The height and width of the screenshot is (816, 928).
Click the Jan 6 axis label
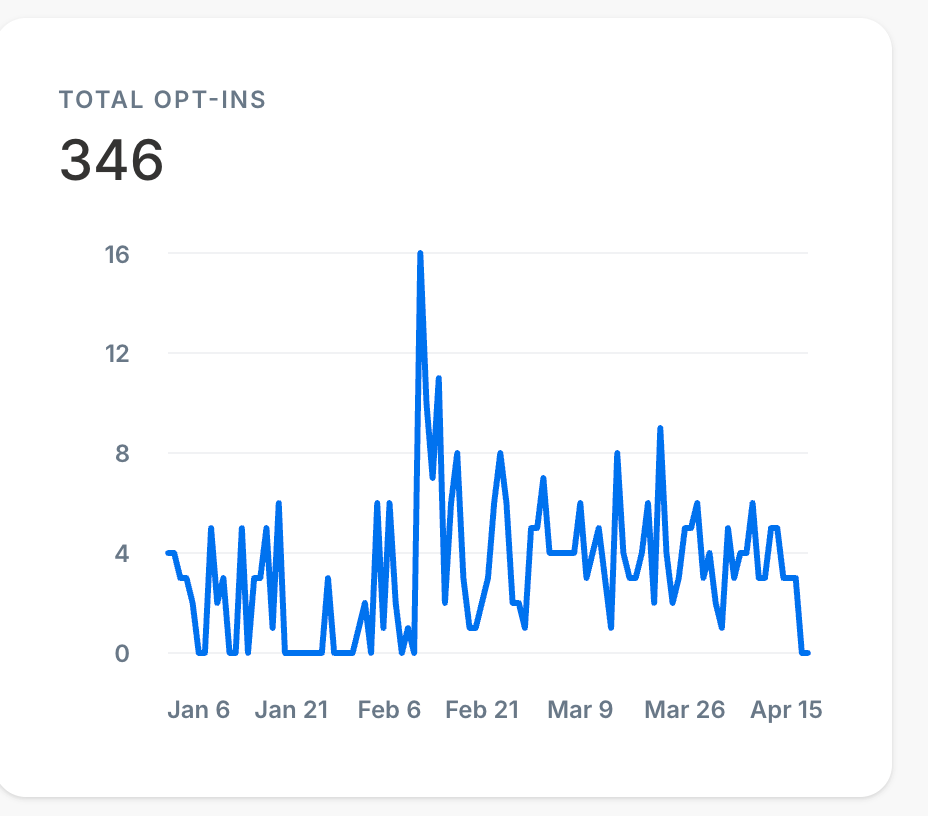pyautogui.click(x=198, y=709)
